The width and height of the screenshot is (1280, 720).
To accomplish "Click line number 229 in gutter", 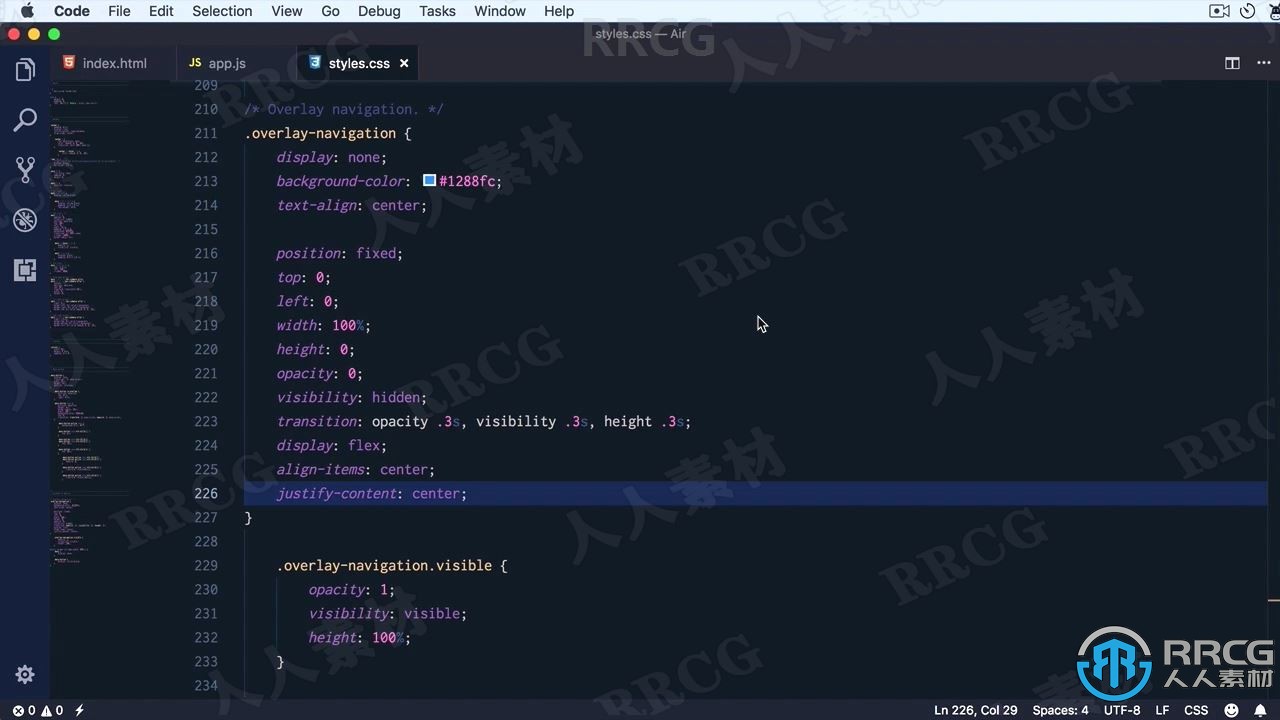I will click(205, 565).
